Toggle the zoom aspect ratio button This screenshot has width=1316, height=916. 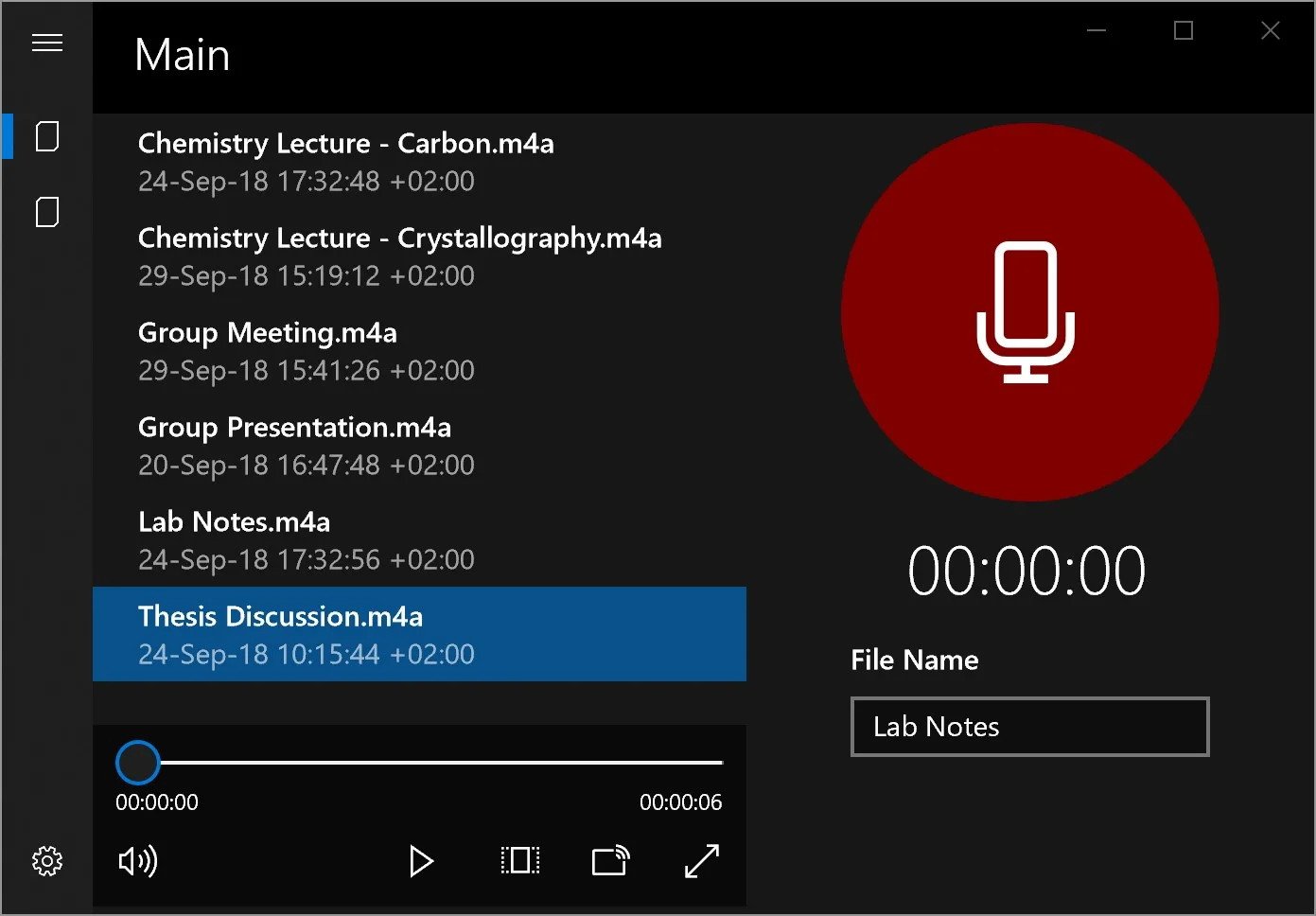tap(520, 860)
